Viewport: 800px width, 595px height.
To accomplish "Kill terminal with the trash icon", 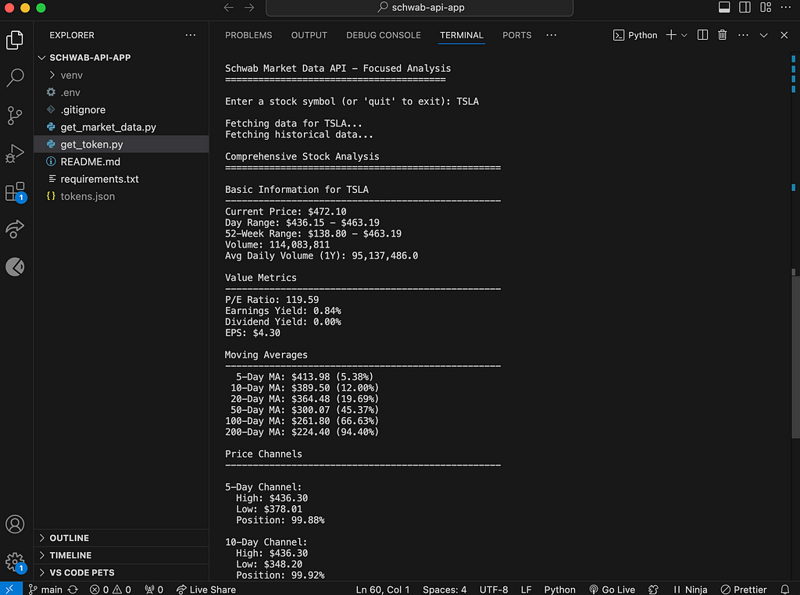I will pyautogui.click(x=722, y=35).
